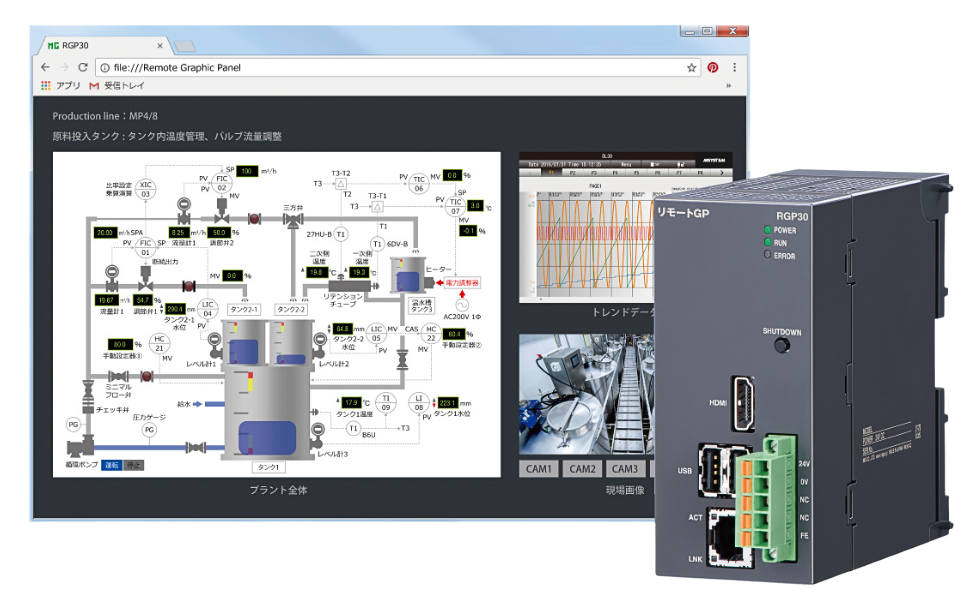Image resolution: width=970 pixels, height=612 pixels.
Task: Click the LI 08 level indicator
Action: pos(419,403)
